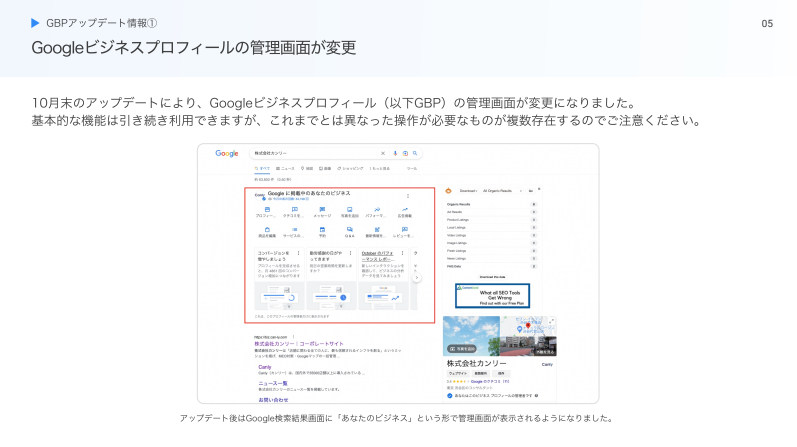Click the 保存 button in knowledge panel

tap(501, 373)
